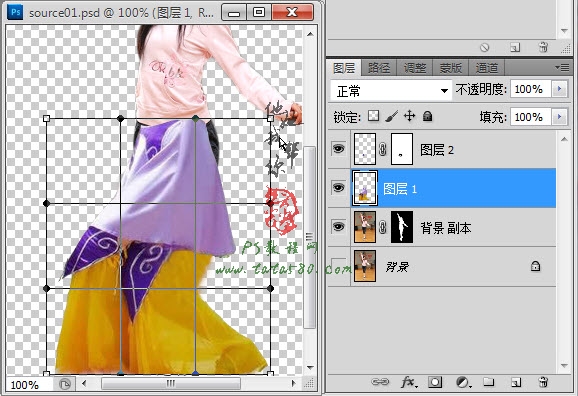Screen dimensions: 578x396
Task: Click the lock icon on 背景 layer
Action: 535,266
